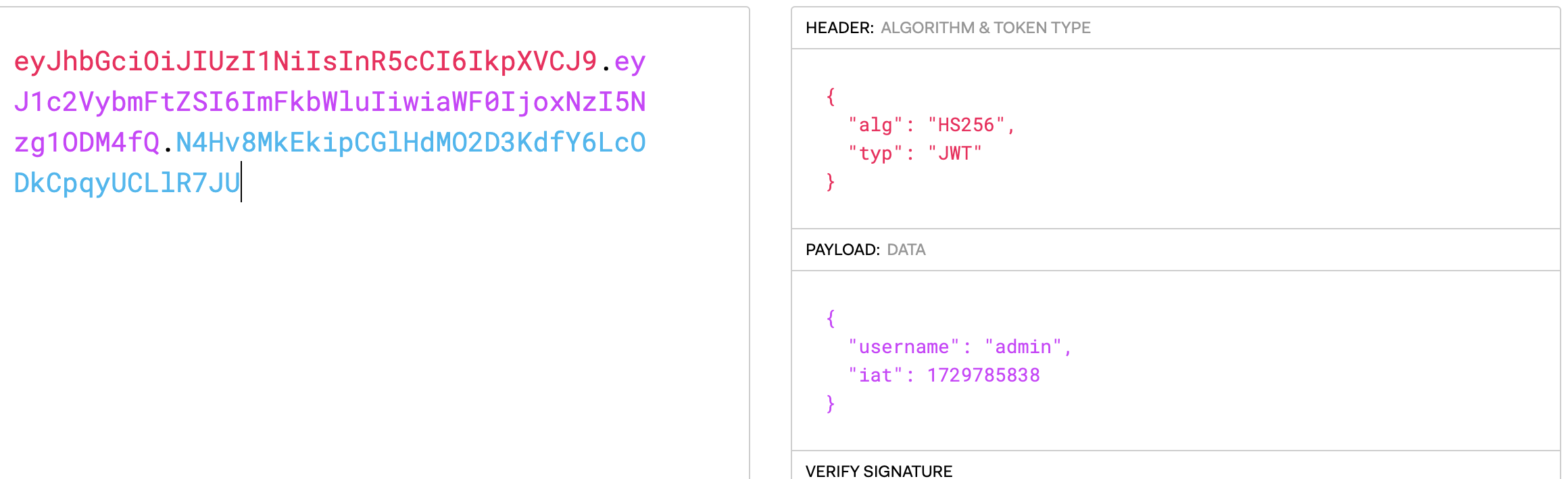Click the closing brace in the payload JSON
The image size is (1568, 479).
click(x=831, y=404)
